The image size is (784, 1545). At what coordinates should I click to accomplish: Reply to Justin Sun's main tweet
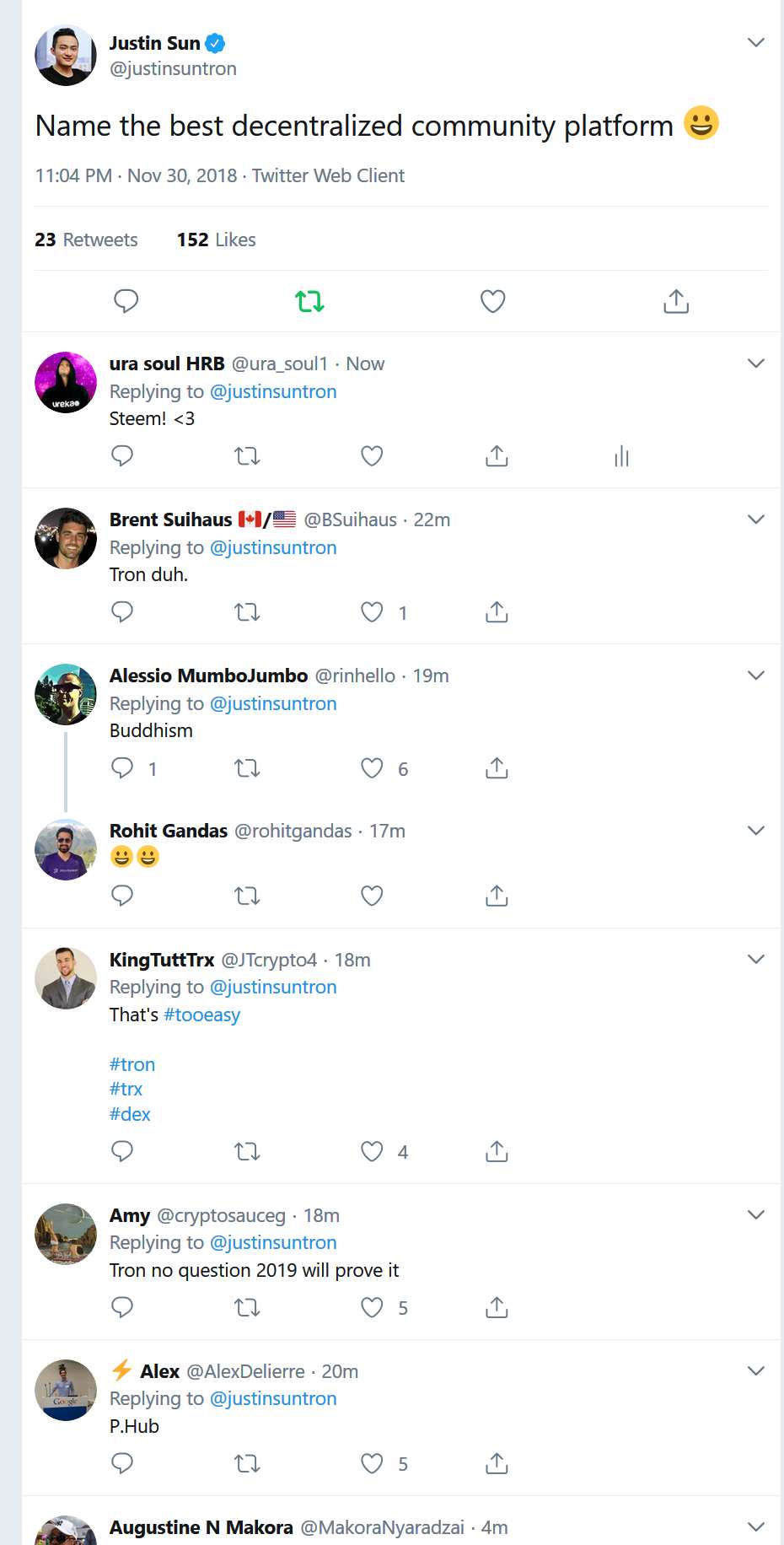[x=126, y=301]
